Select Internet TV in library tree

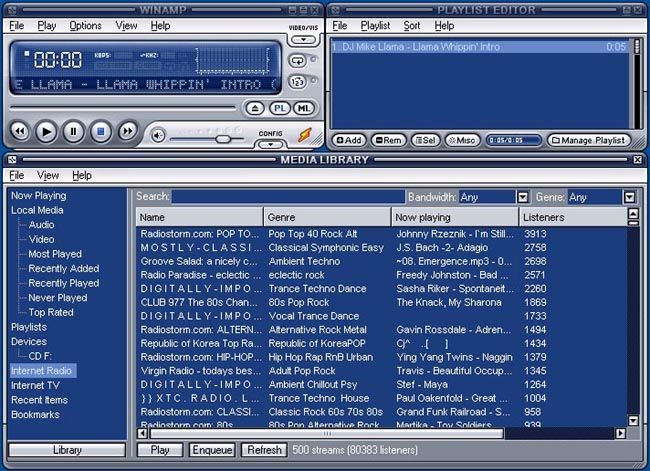pos(35,386)
